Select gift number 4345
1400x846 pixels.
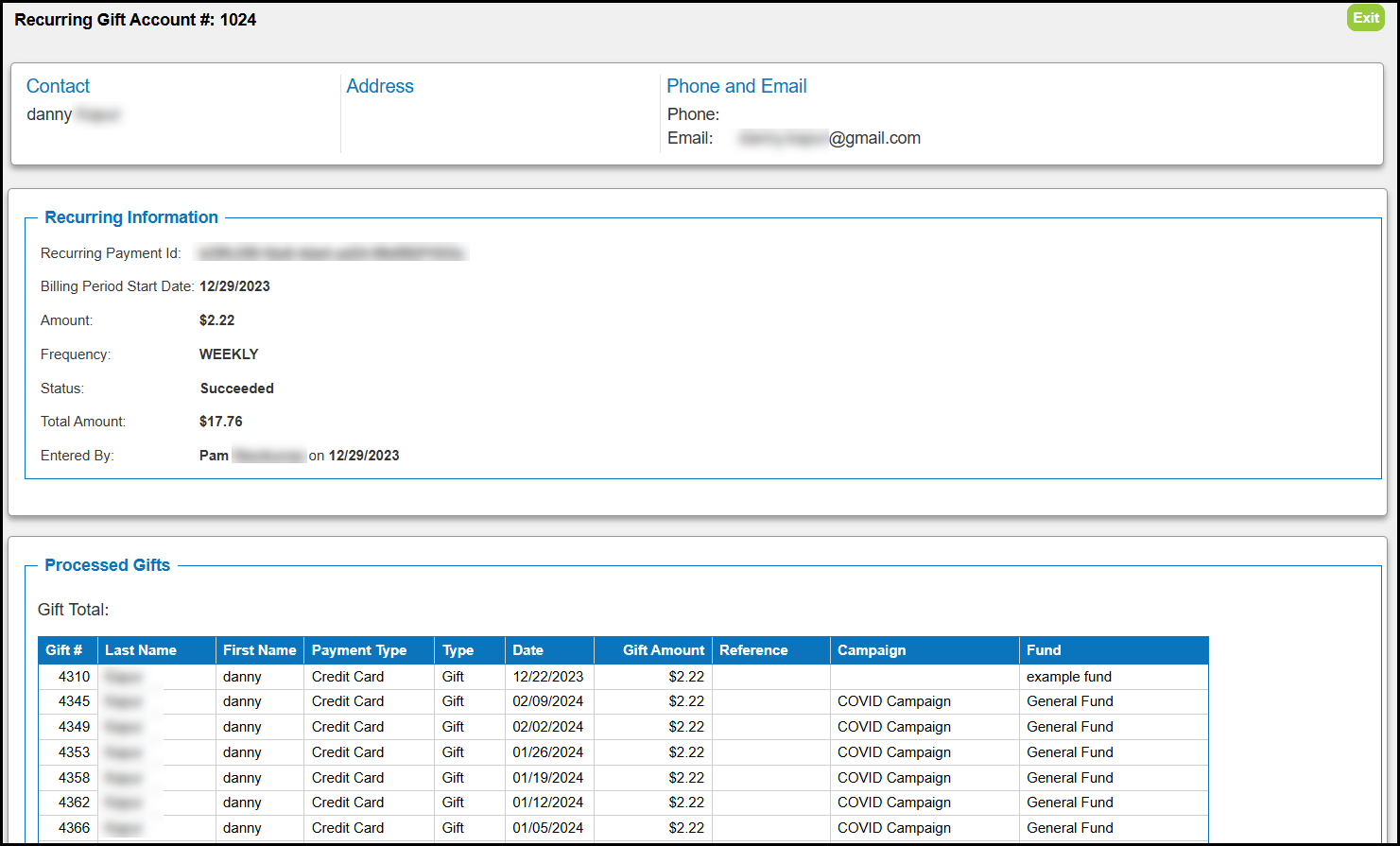(x=74, y=701)
